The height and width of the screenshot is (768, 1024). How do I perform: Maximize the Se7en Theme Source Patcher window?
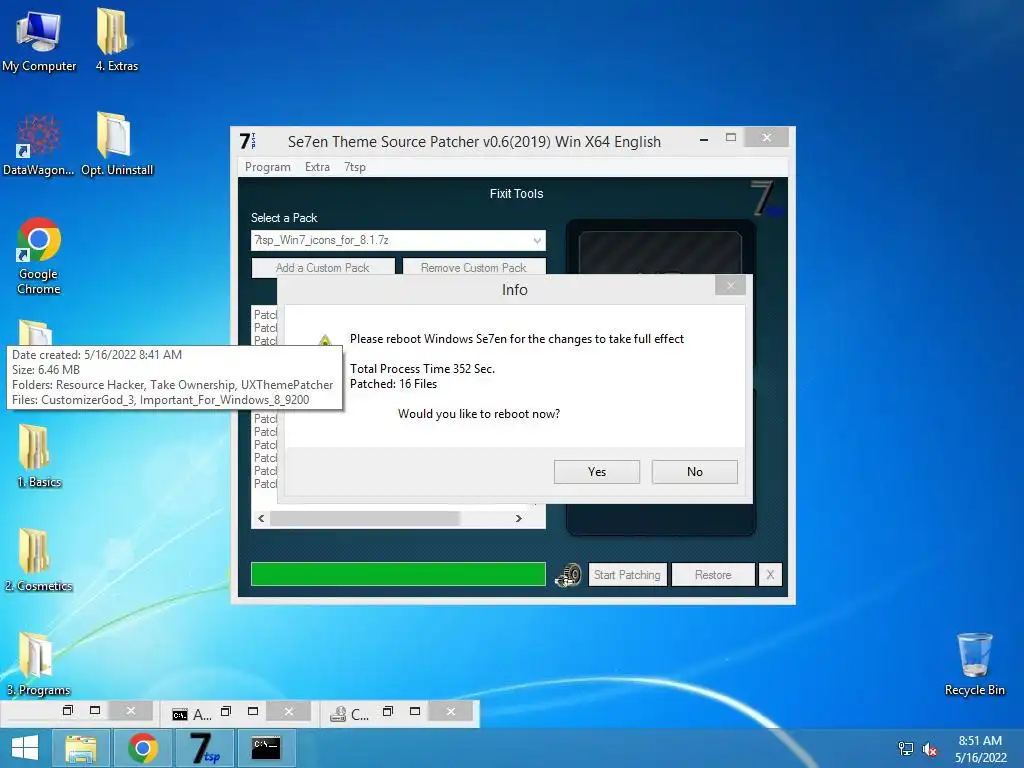tap(731, 138)
